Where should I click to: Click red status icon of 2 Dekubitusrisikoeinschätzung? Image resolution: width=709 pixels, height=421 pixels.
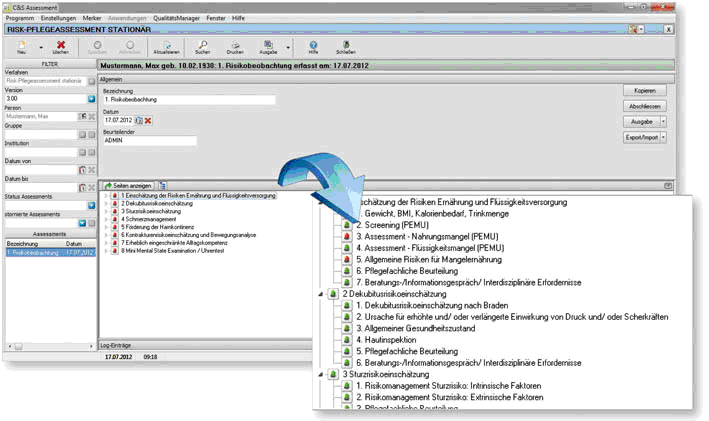point(115,203)
